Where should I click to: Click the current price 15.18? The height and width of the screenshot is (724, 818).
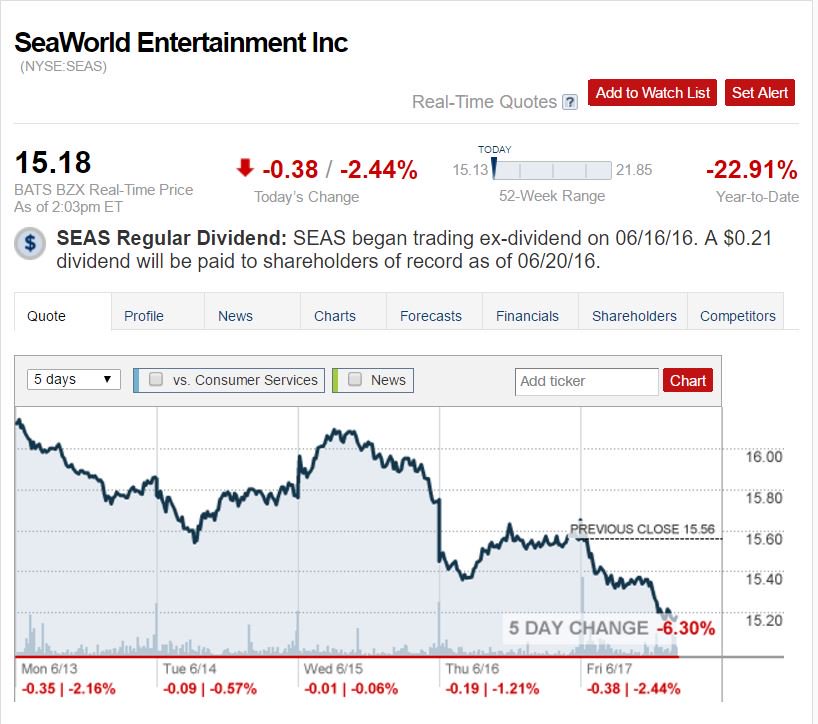[53, 162]
